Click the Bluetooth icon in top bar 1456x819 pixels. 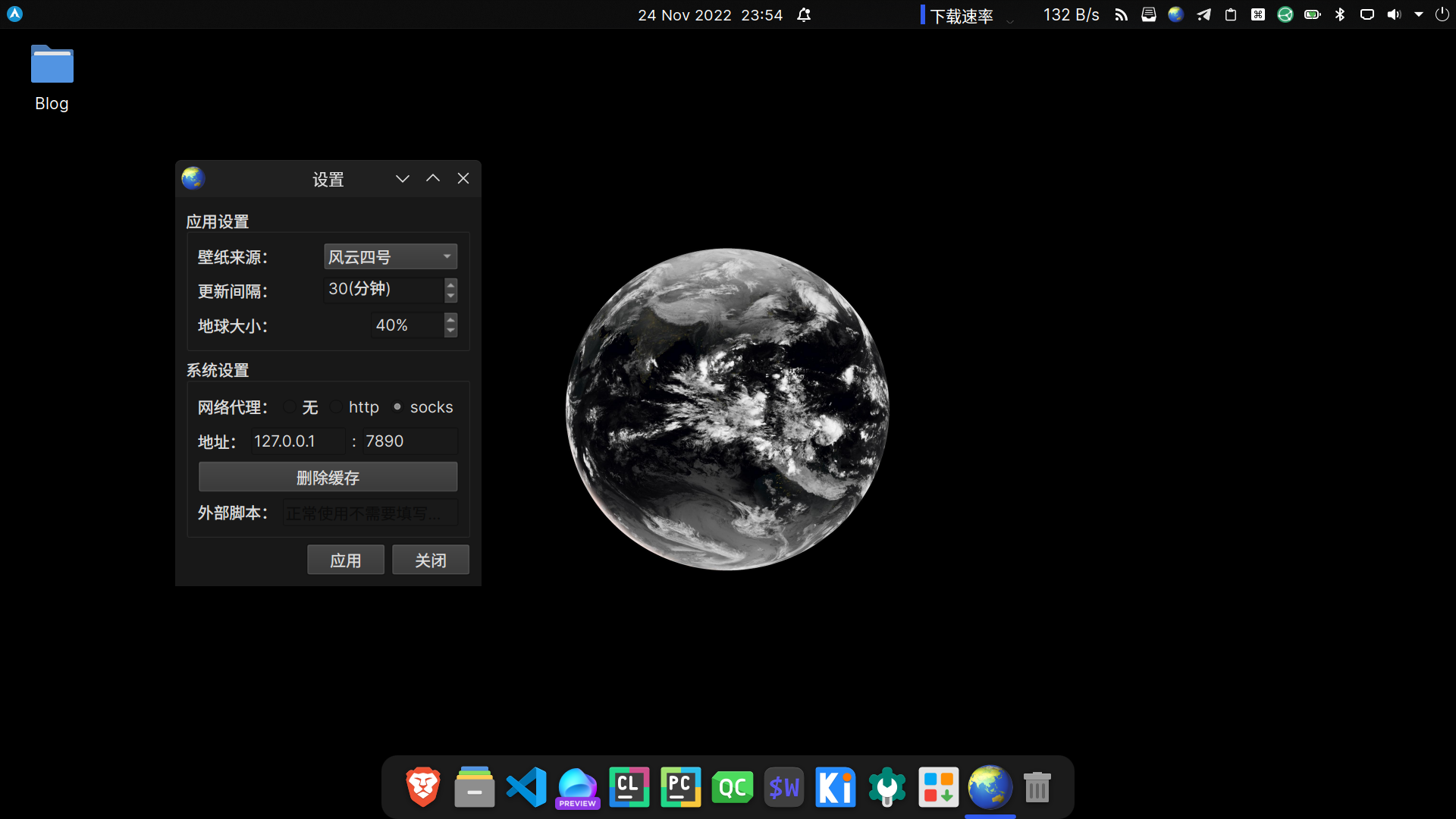click(x=1340, y=14)
